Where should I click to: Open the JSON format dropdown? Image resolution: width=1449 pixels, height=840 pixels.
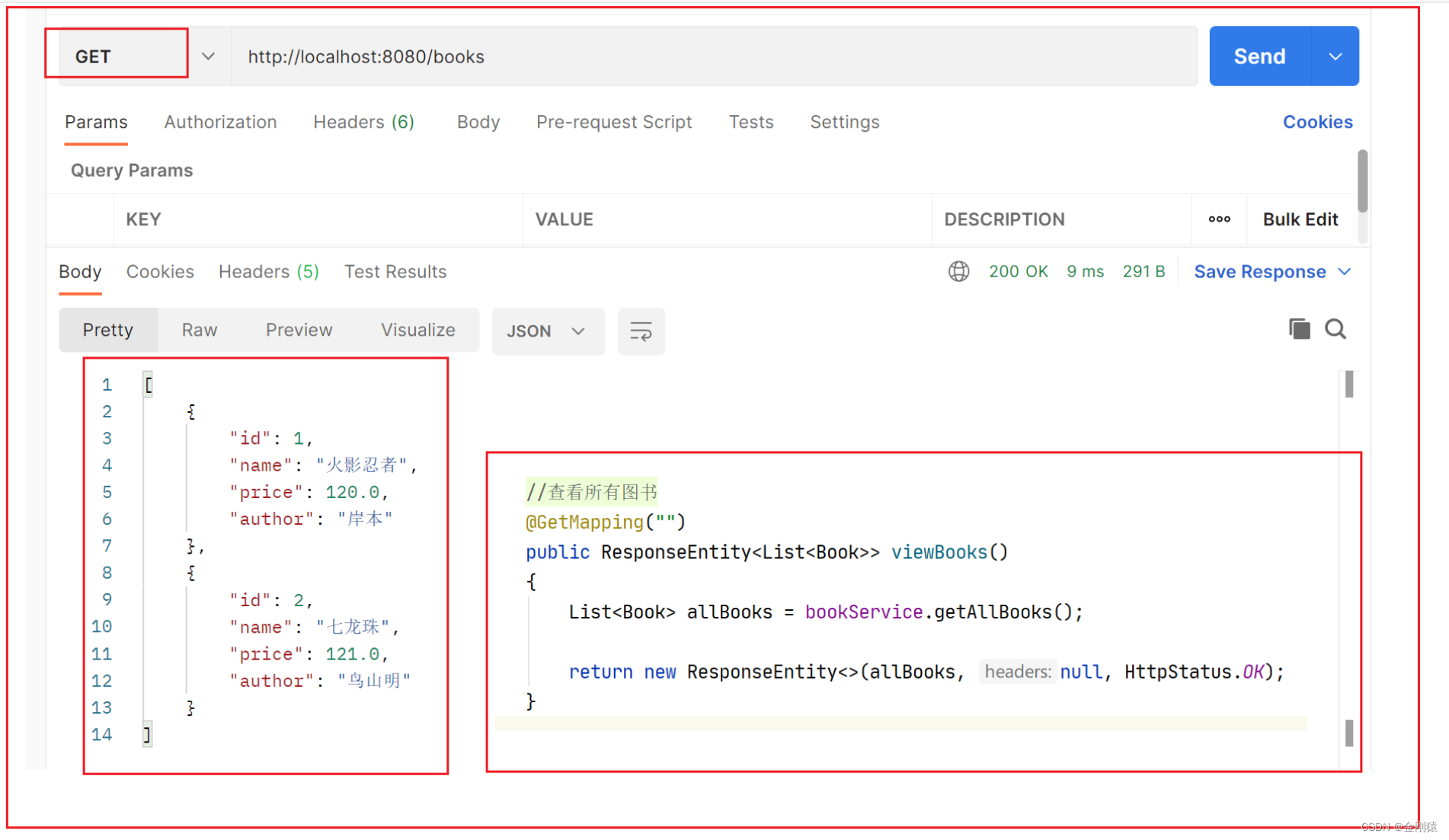tap(548, 331)
